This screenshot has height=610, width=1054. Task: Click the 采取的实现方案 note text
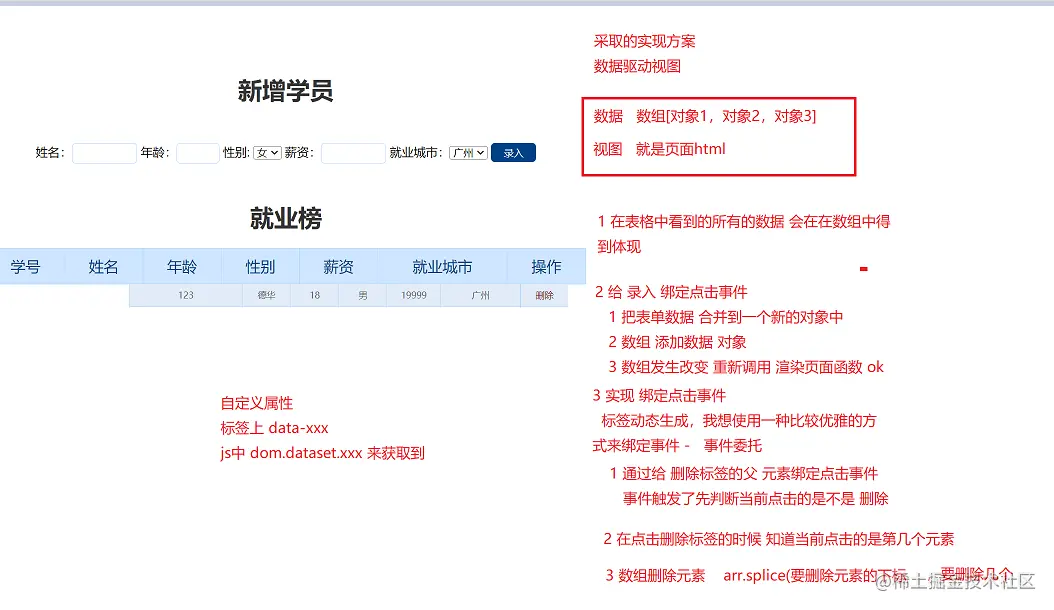click(644, 42)
